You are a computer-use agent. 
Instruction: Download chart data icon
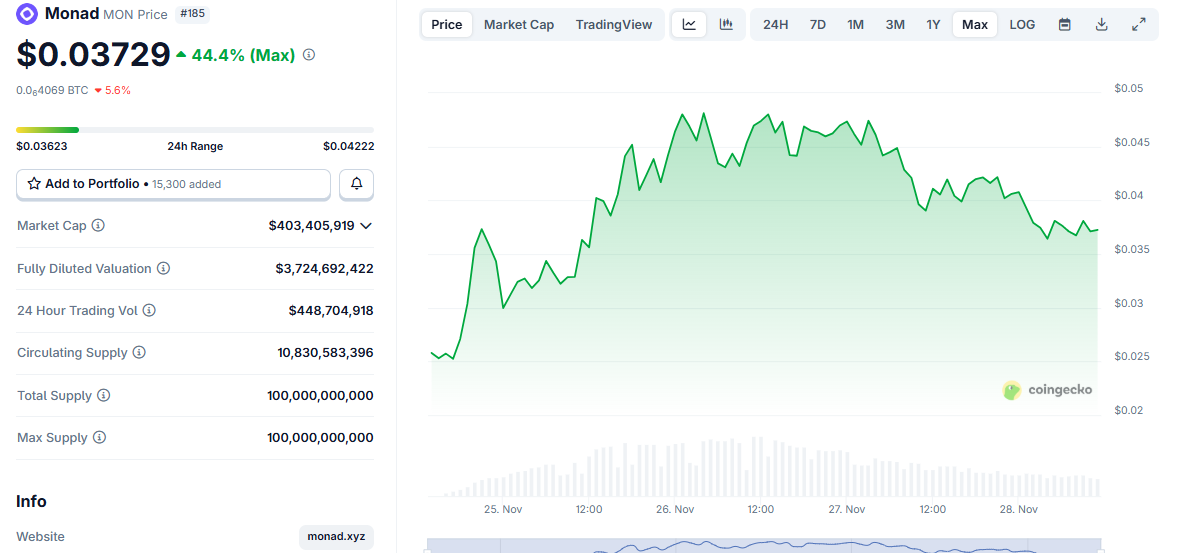[x=1101, y=24]
